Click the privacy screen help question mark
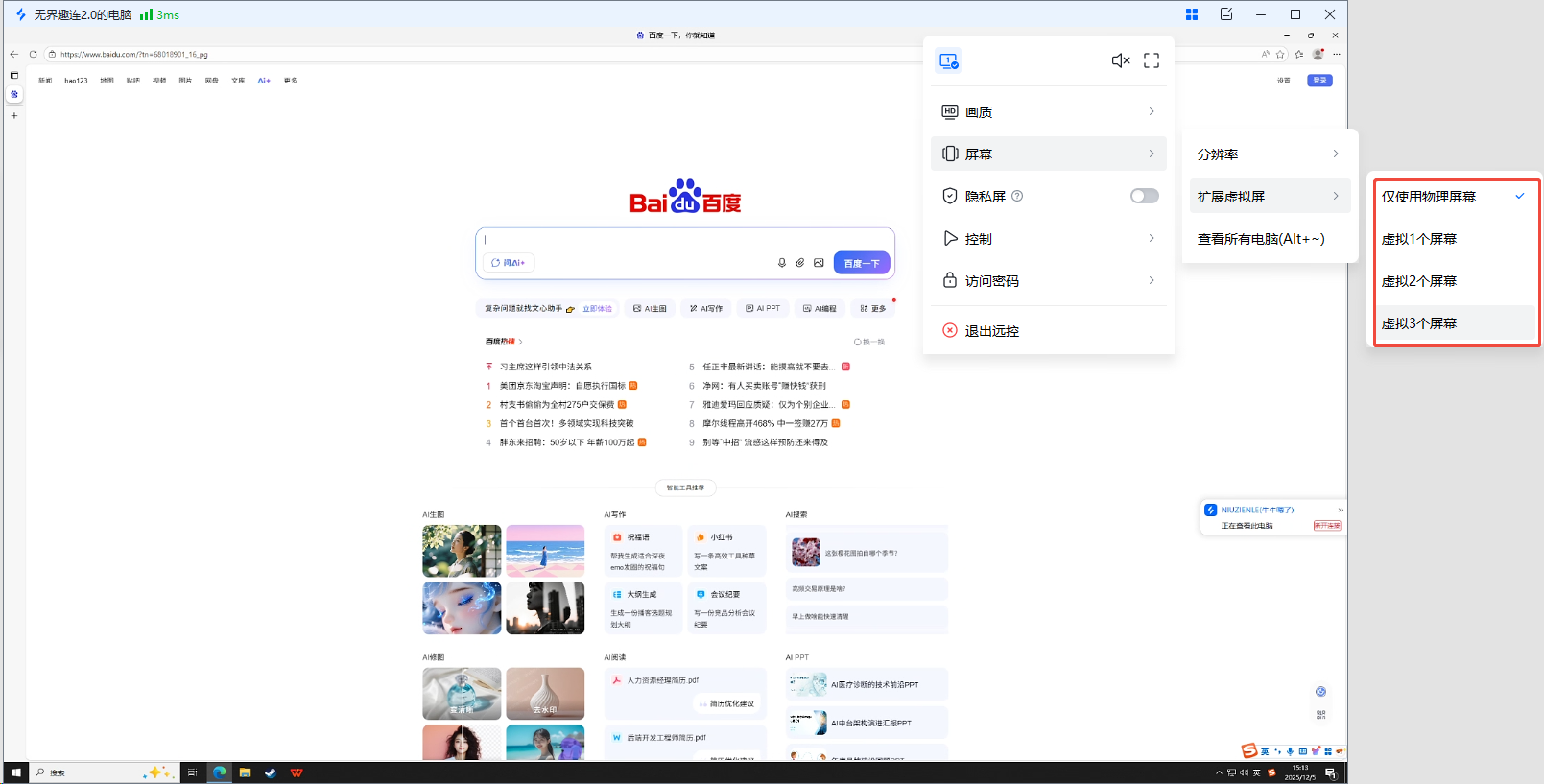 1017,196
